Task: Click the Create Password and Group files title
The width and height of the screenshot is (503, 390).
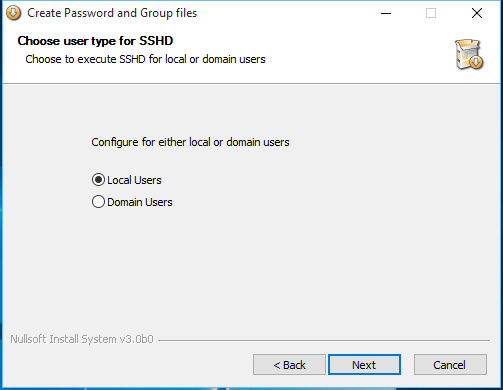Action: coord(112,13)
